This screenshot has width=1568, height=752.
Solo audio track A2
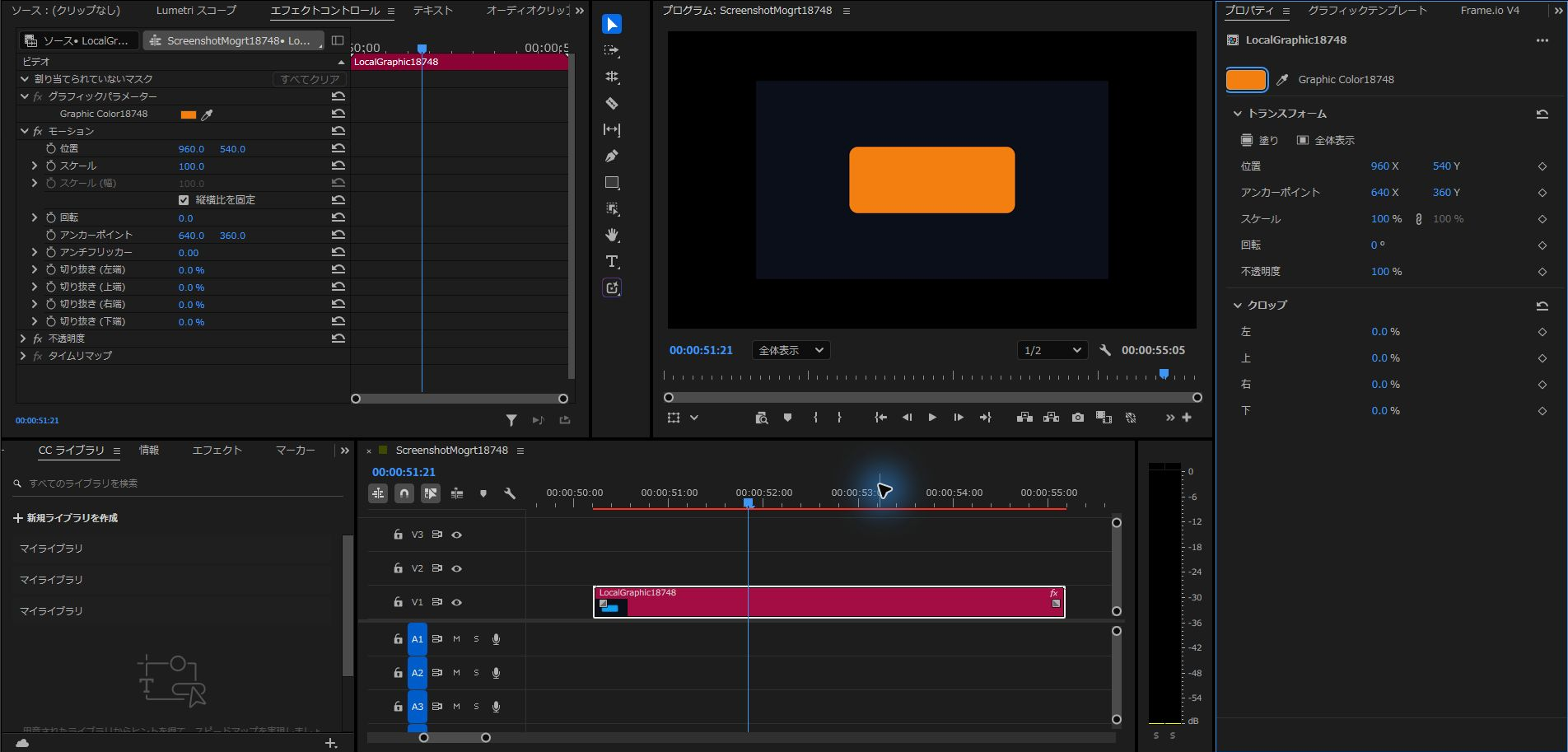click(x=476, y=673)
